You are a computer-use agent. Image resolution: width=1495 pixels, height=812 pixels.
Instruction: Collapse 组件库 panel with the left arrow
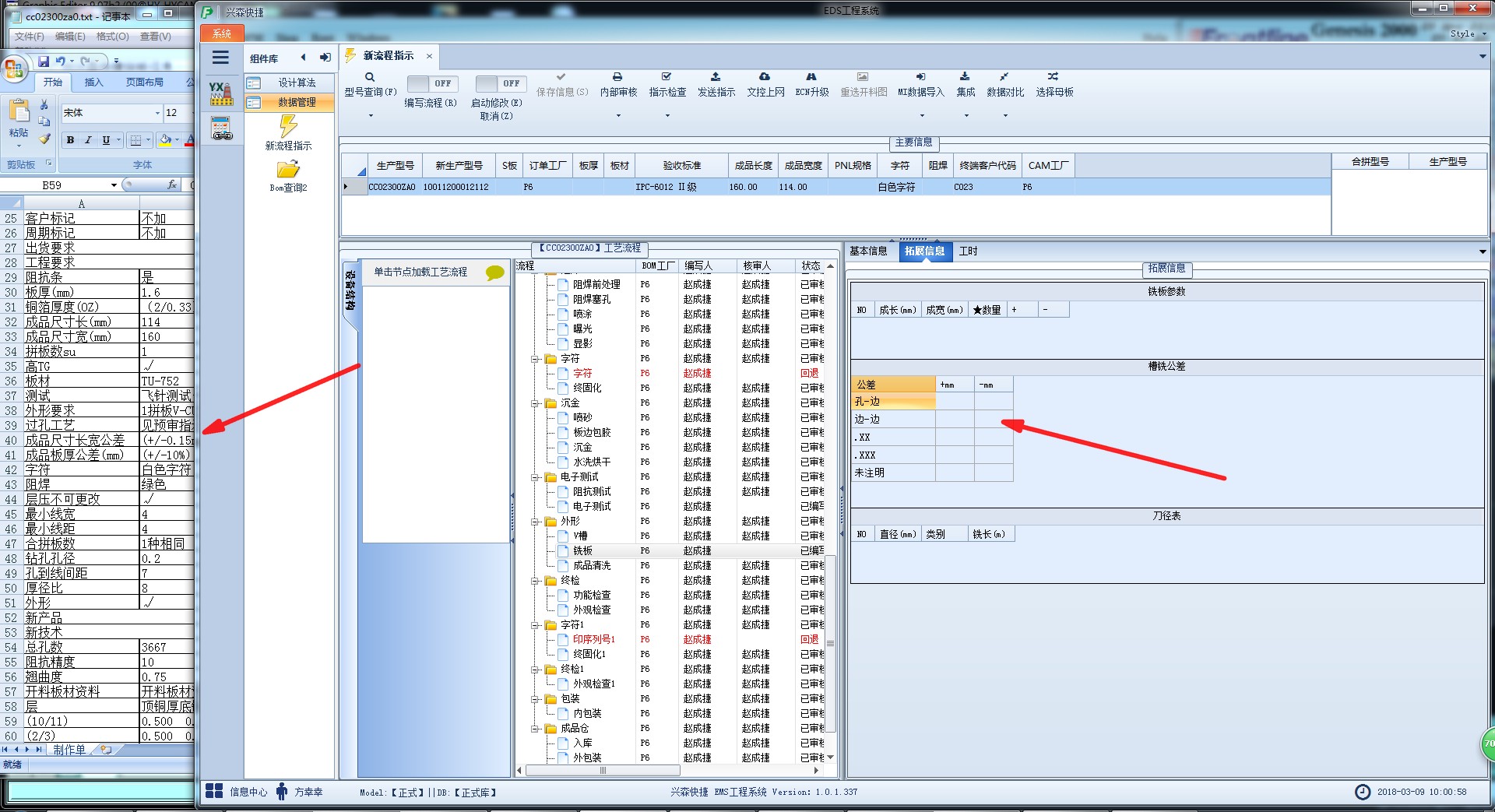pyautogui.click(x=303, y=58)
